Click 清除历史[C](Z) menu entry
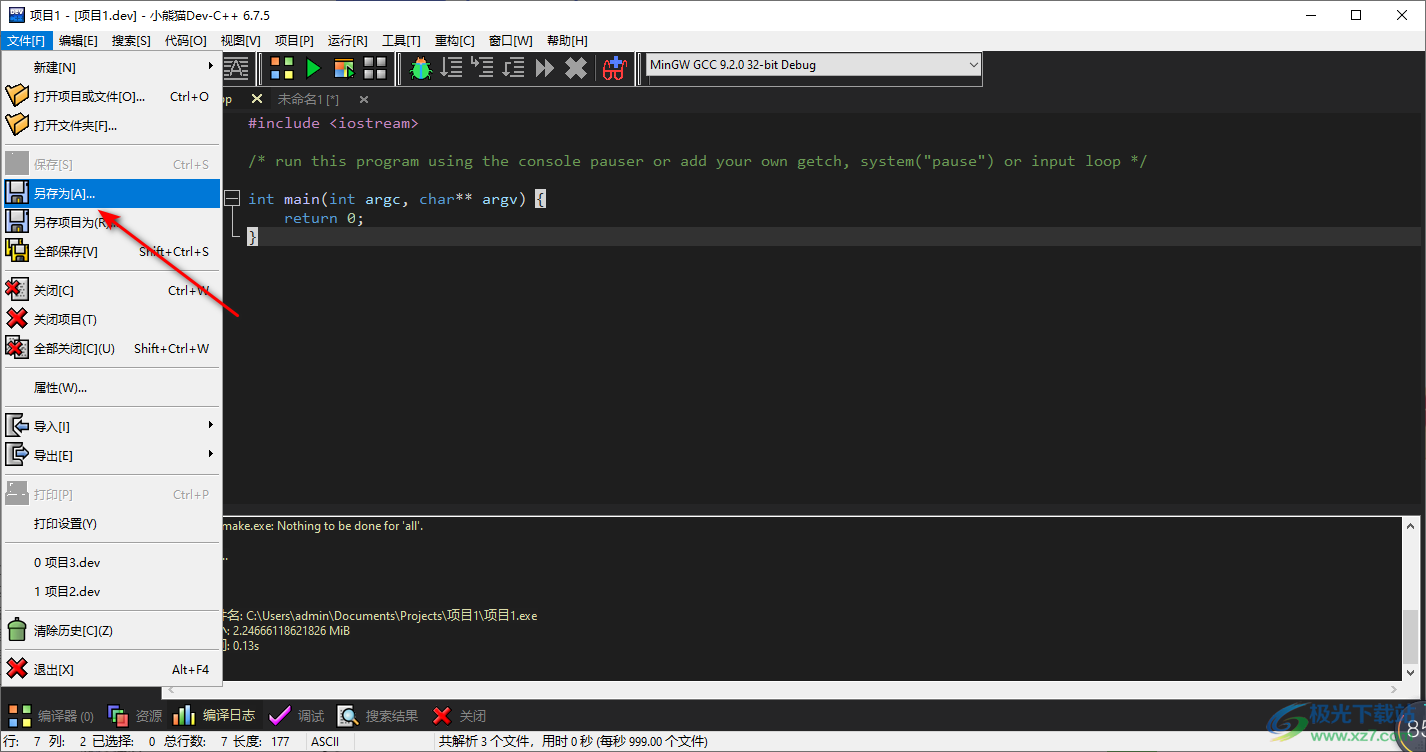Image resolution: width=1426 pixels, height=752 pixels. click(112, 630)
